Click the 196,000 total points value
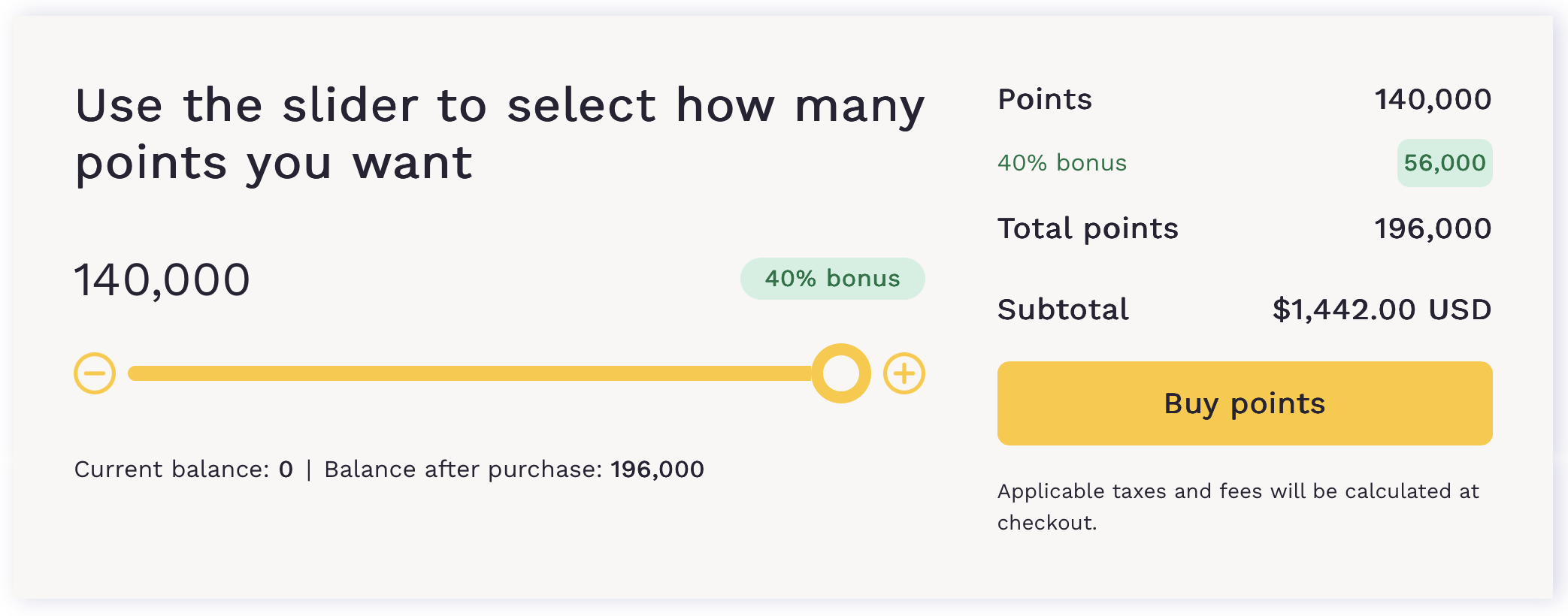The height and width of the screenshot is (616, 1568). coord(1432,228)
